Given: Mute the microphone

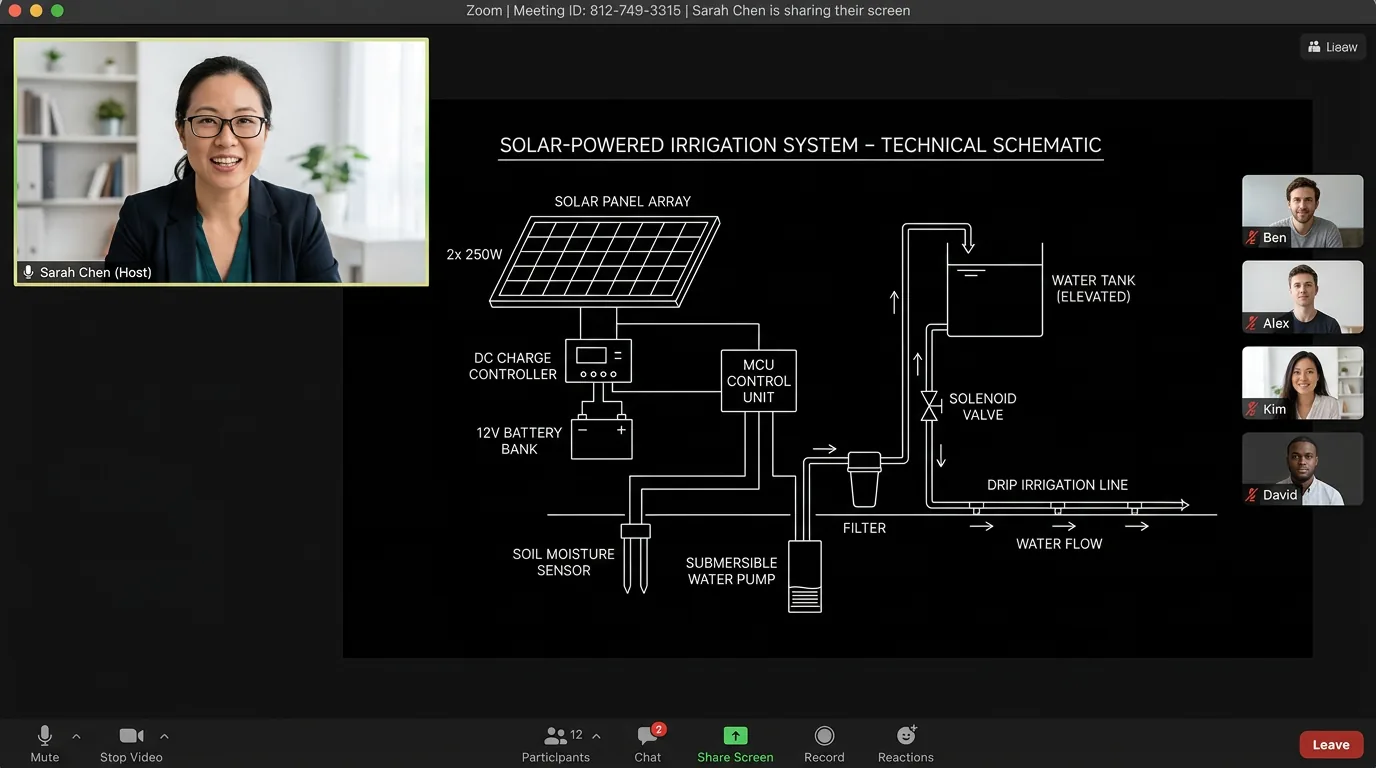Looking at the screenshot, I should (x=45, y=744).
